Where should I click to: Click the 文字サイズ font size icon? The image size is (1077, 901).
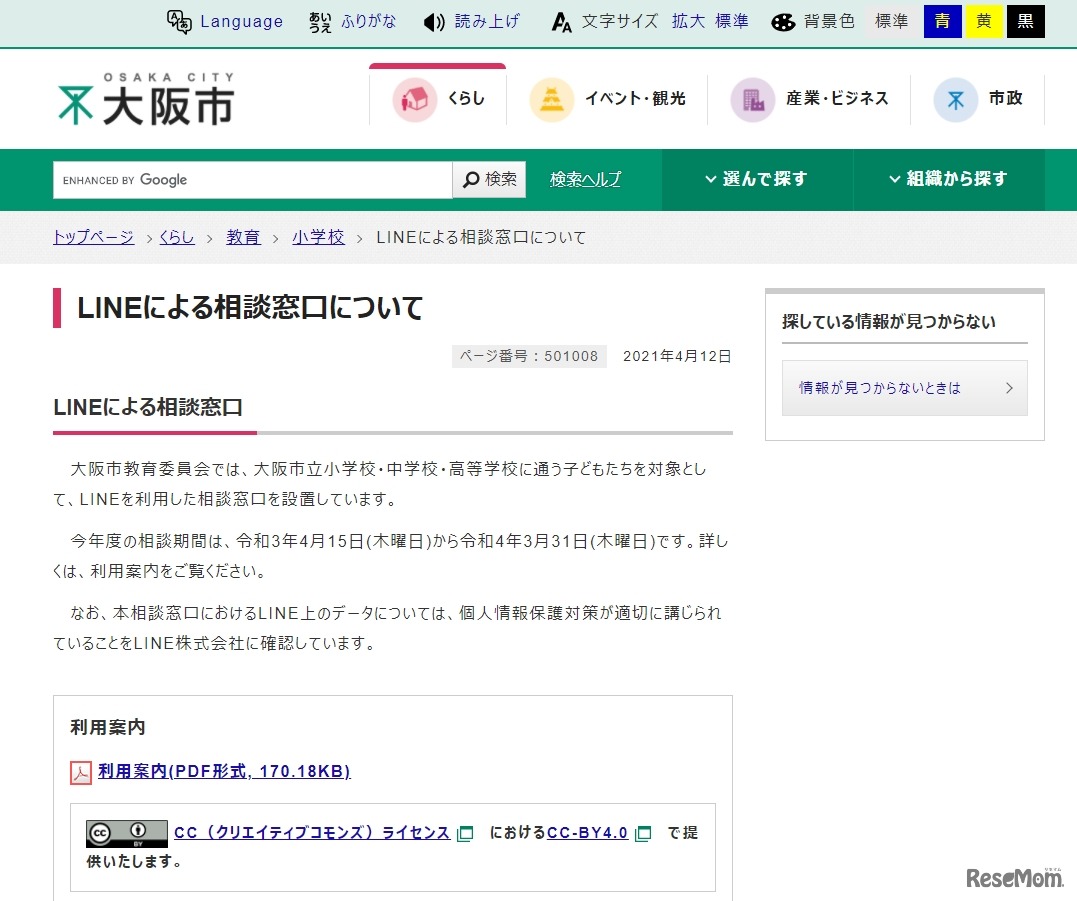coord(563,21)
